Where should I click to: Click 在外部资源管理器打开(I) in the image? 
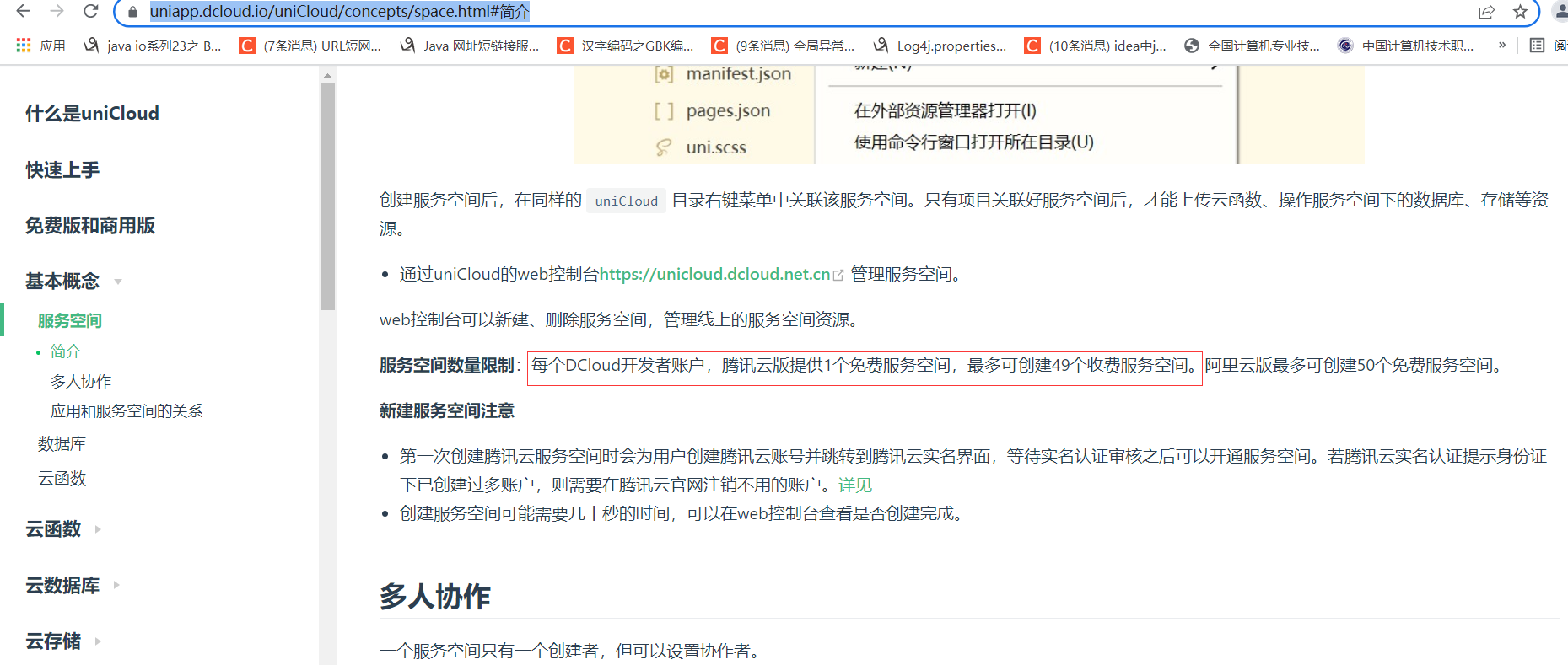(x=946, y=110)
